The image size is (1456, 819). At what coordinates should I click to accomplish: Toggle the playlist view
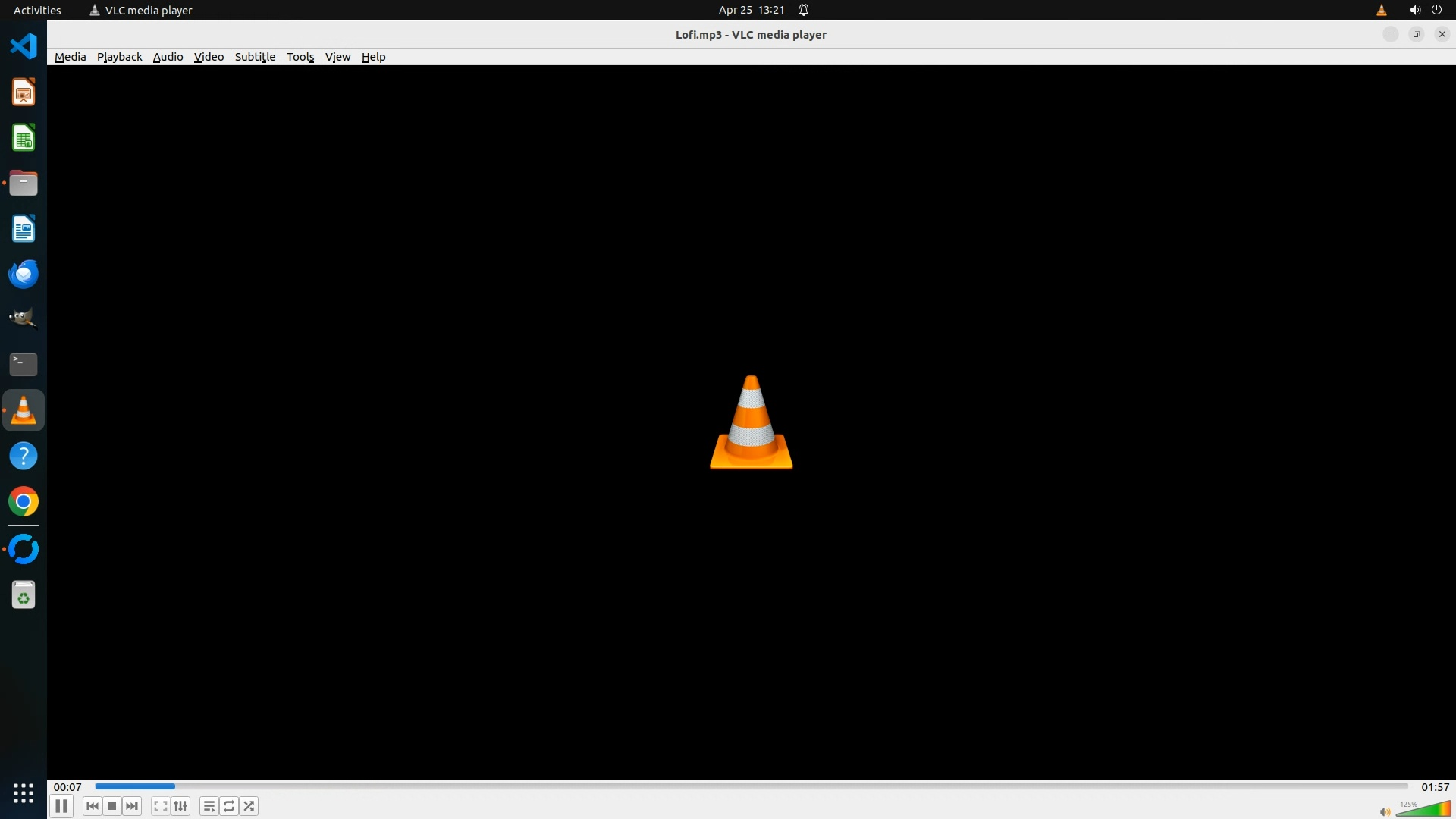point(209,806)
